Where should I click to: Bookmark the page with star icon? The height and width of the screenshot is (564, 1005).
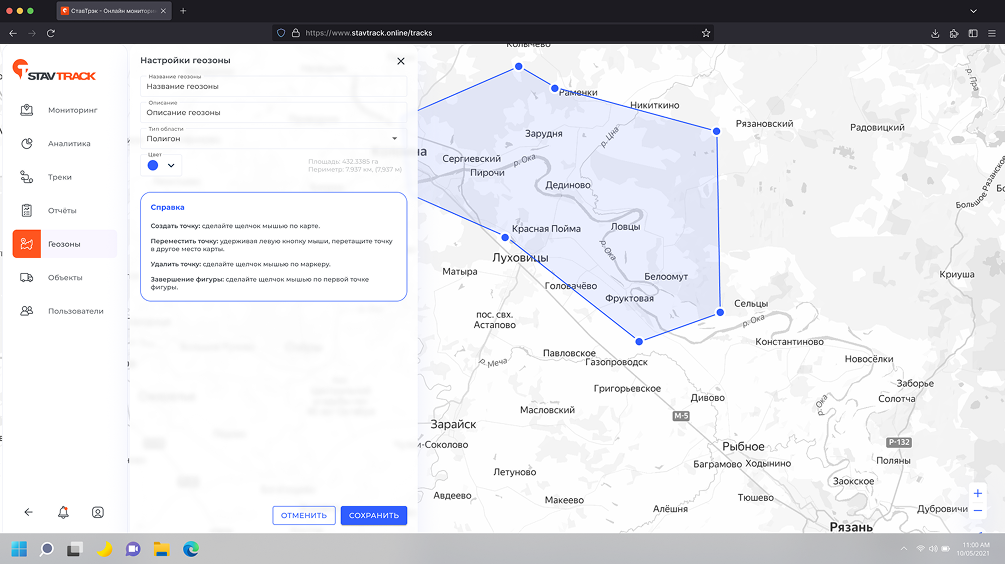706,33
